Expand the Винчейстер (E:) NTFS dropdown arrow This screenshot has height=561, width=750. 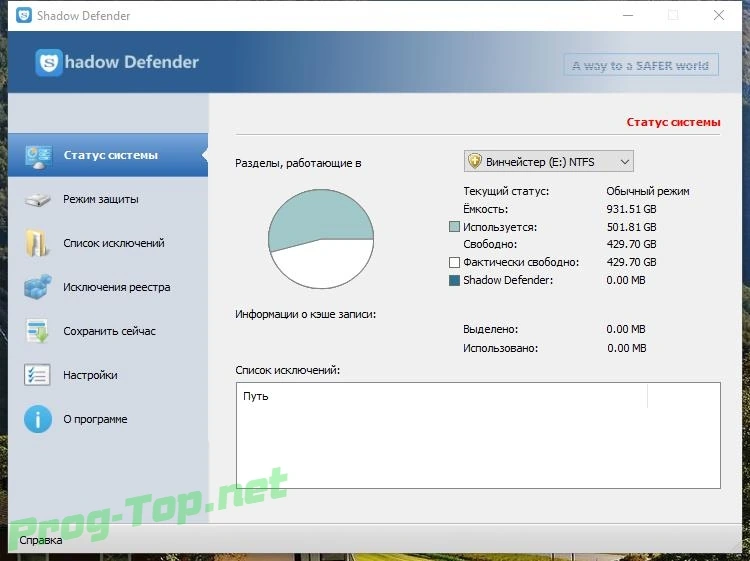click(624, 162)
